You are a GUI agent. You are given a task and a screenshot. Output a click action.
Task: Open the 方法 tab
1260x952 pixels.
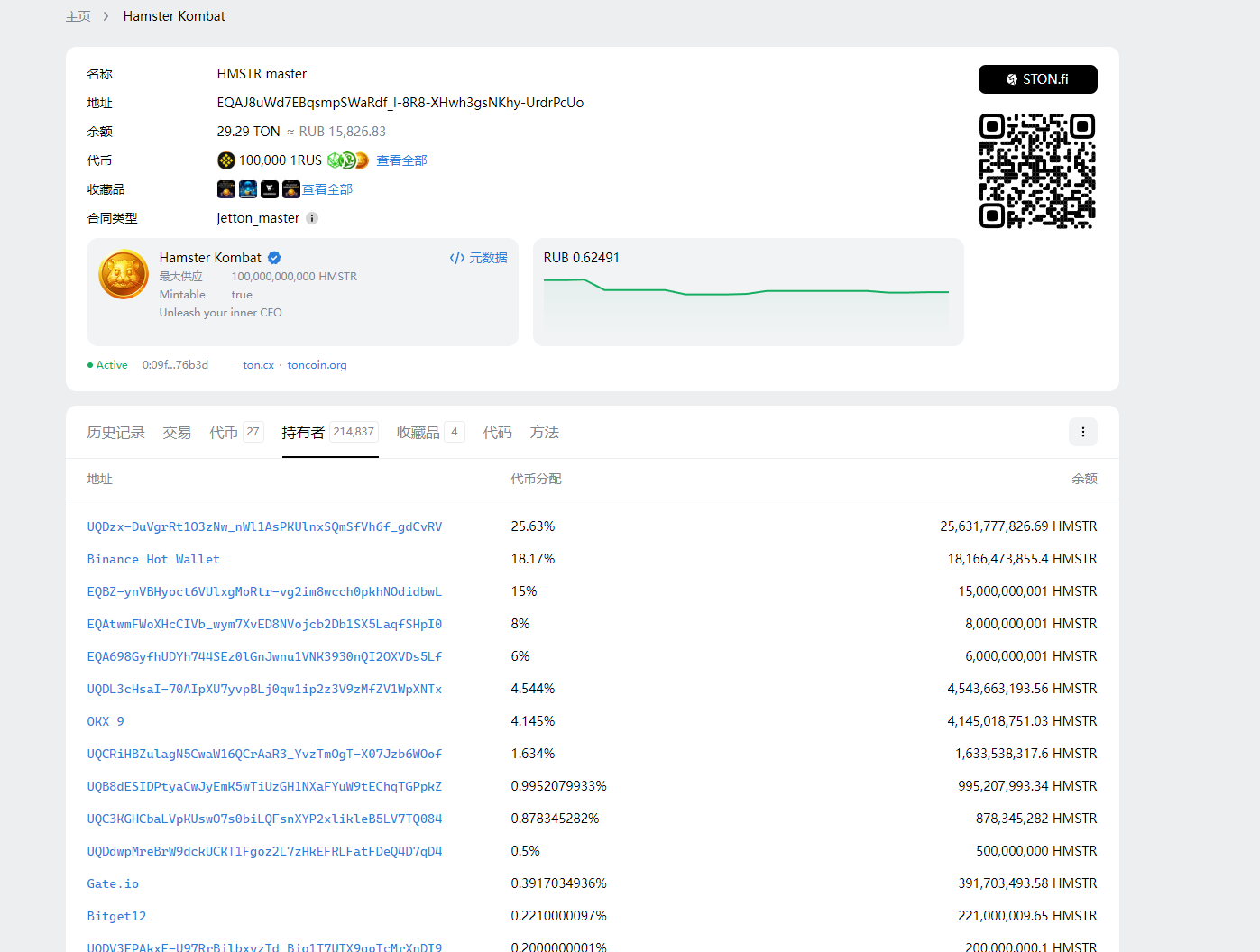[545, 433]
